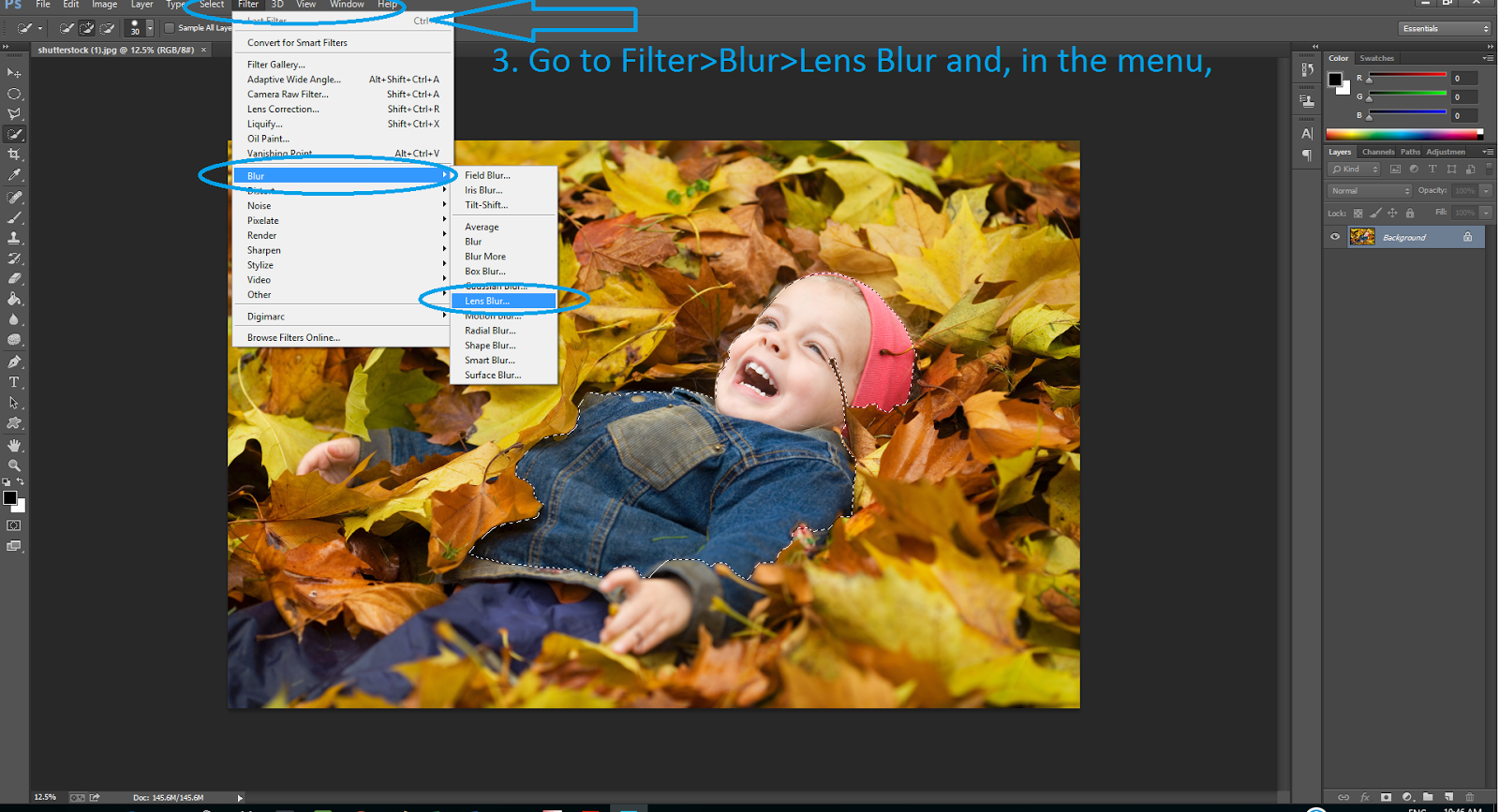Select the Hand tool

coord(14,445)
